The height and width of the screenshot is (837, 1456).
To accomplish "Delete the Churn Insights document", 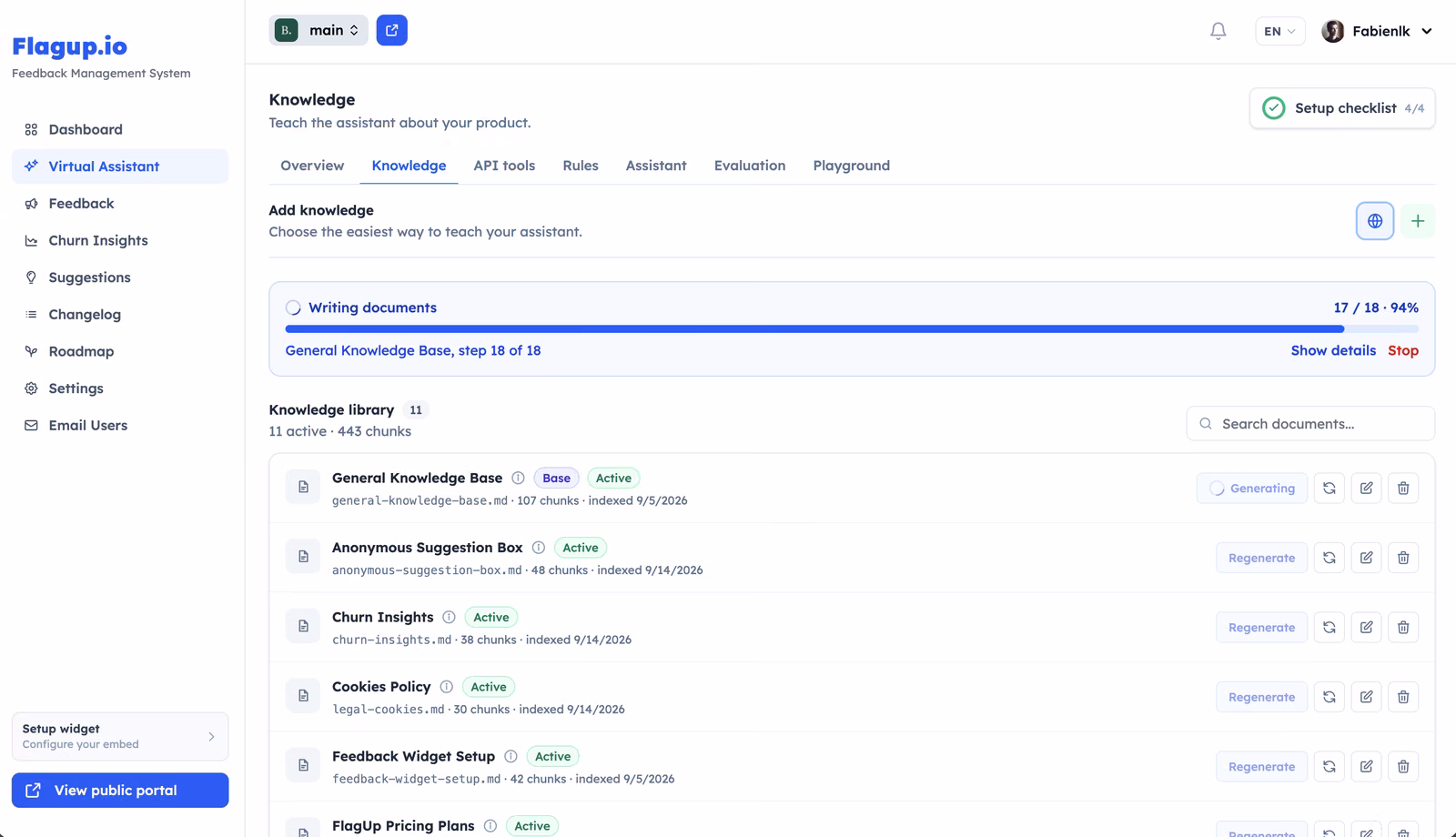I will [1403, 628].
